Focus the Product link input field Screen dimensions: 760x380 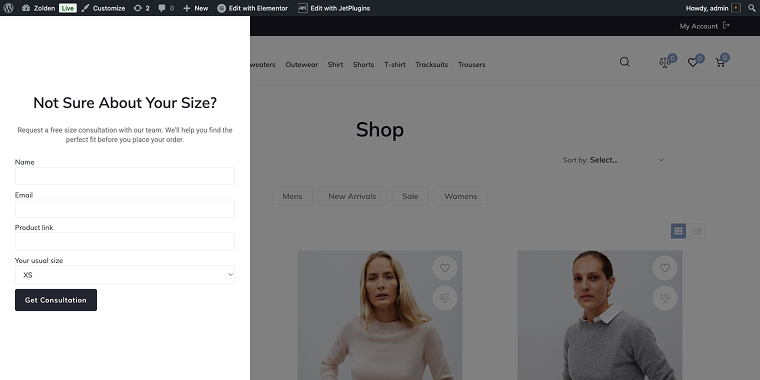click(125, 241)
